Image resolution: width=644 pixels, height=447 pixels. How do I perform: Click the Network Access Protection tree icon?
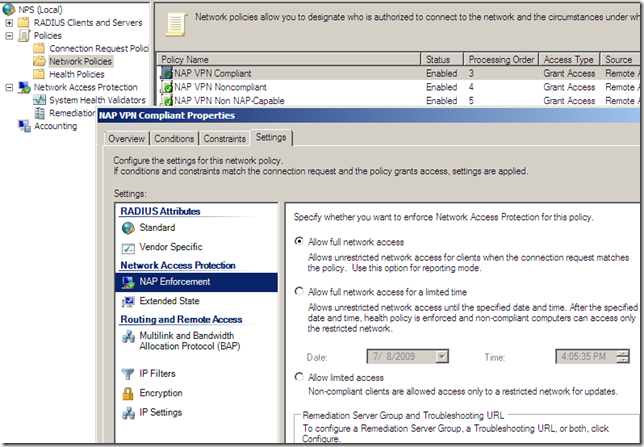tap(24, 87)
